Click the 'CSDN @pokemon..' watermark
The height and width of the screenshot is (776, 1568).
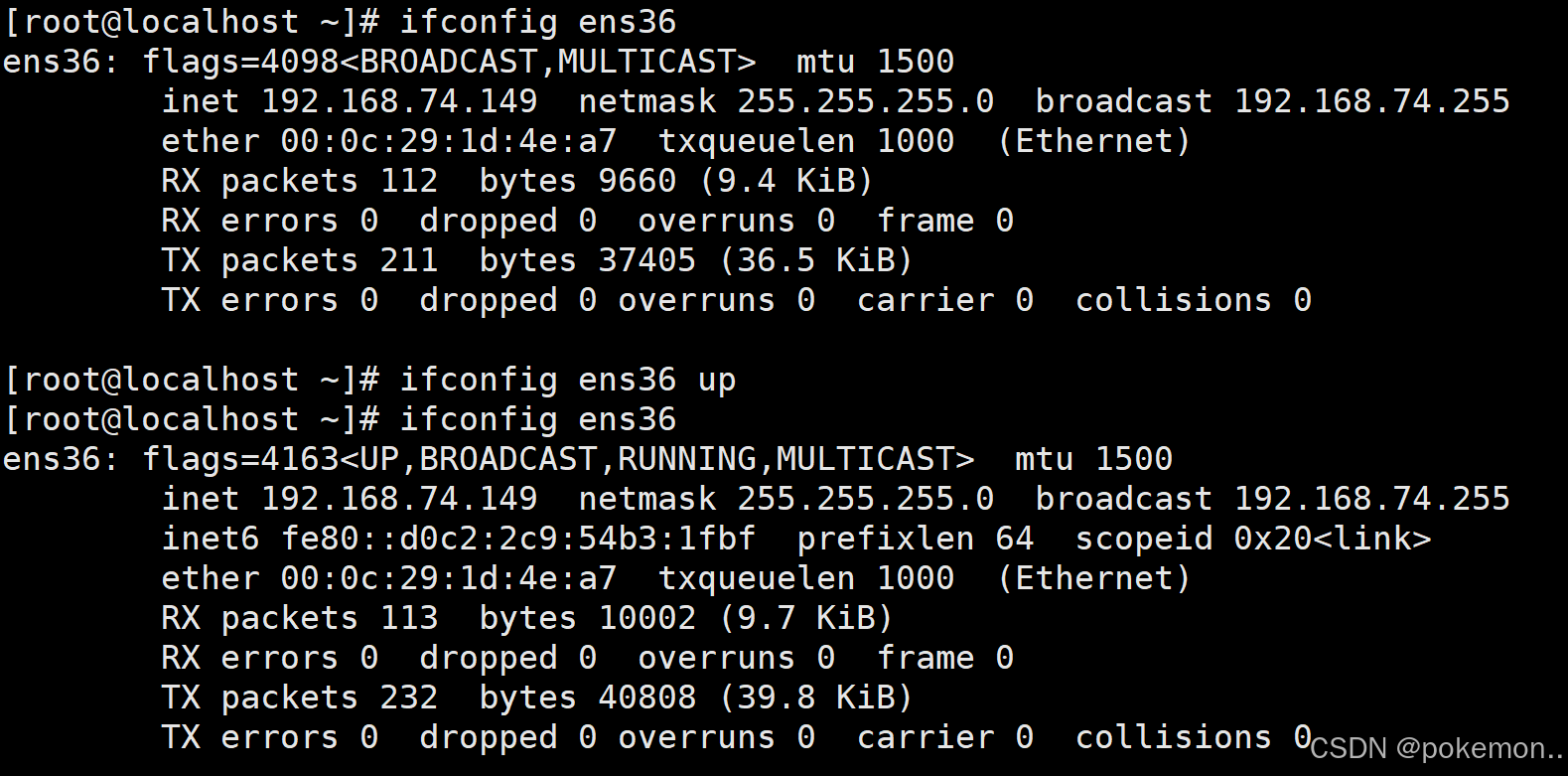pos(1437,748)
